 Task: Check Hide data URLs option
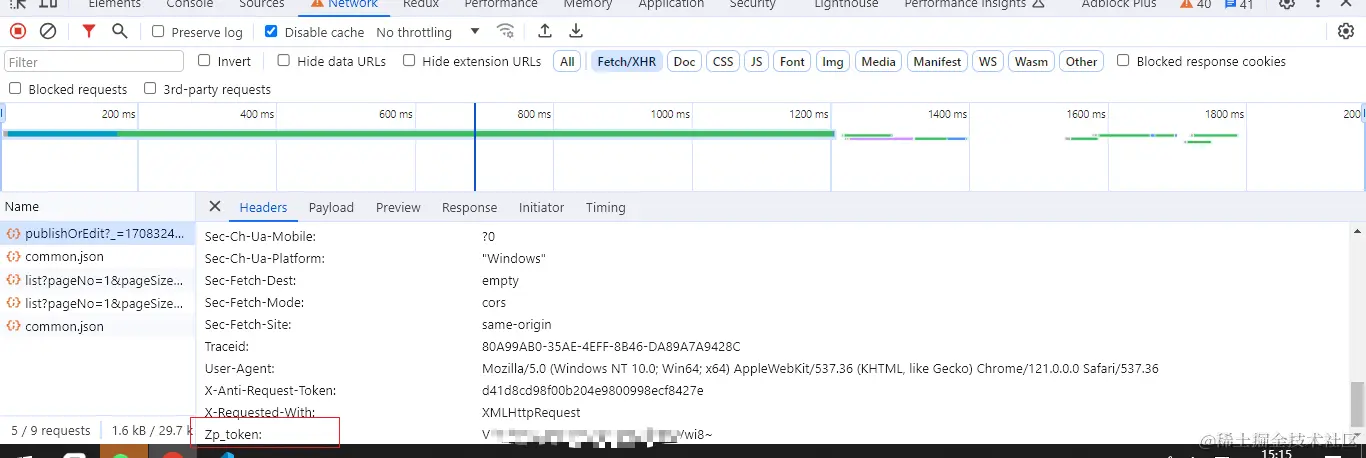click(284, 61)
